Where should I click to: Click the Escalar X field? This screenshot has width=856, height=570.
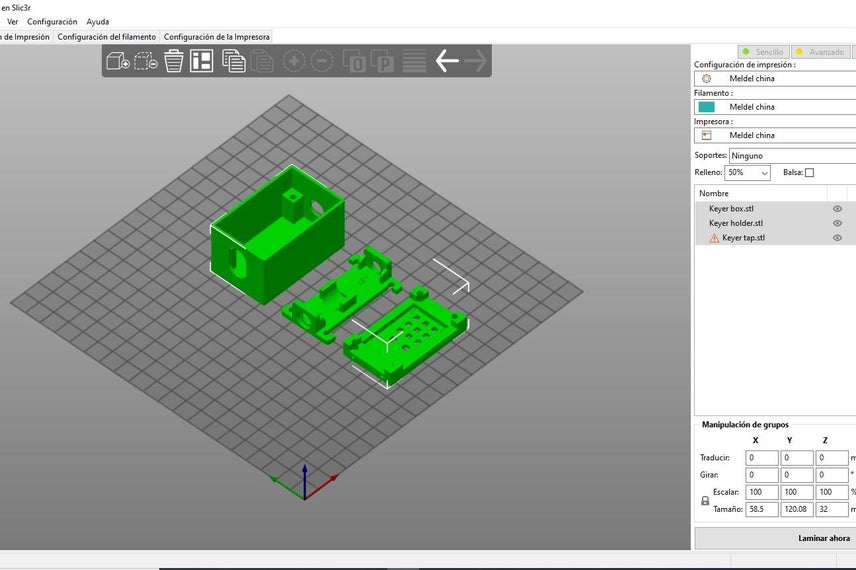point(762,492)
